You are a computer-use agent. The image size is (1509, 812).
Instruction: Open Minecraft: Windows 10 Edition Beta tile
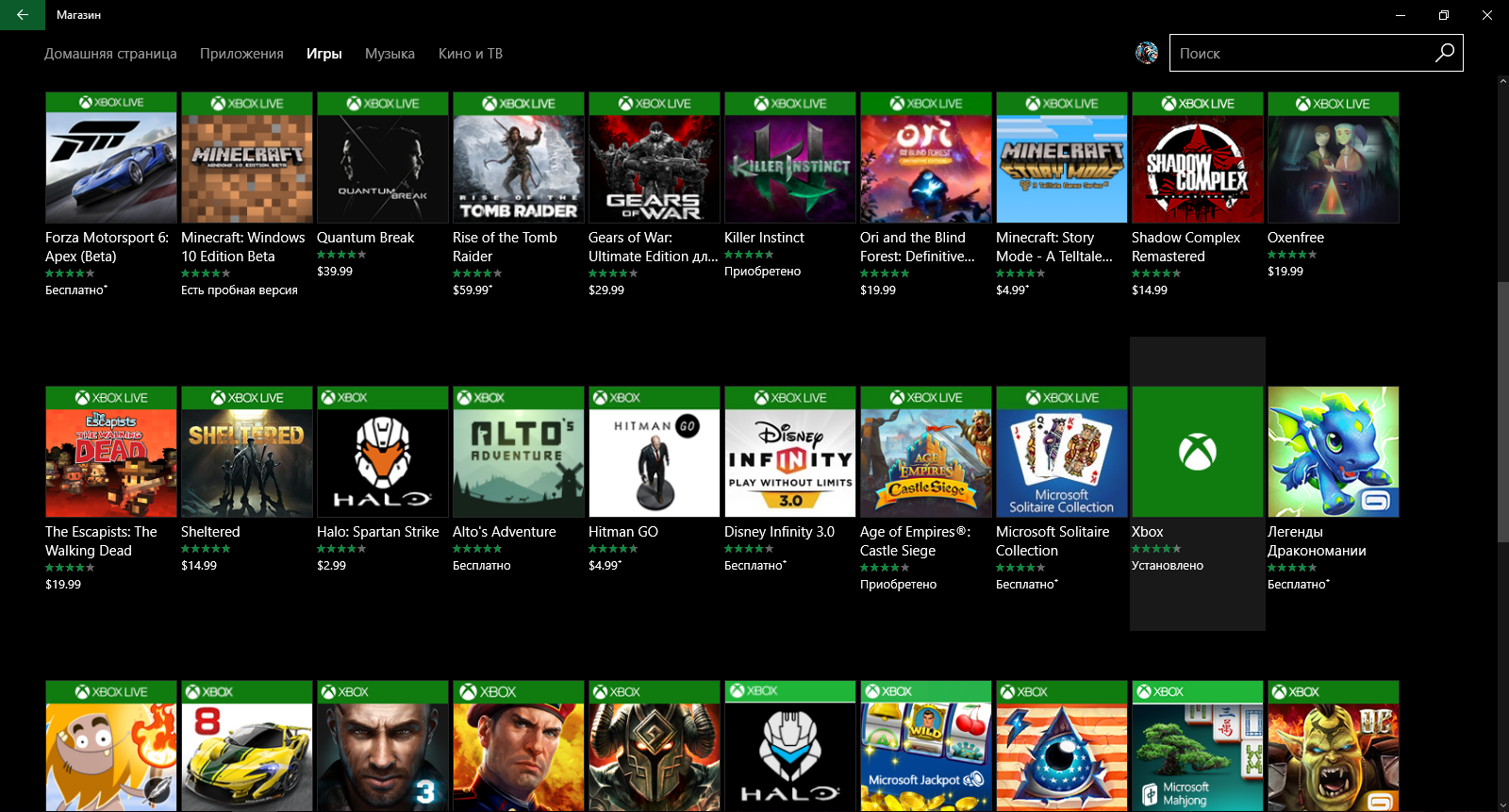coord(247,157)
